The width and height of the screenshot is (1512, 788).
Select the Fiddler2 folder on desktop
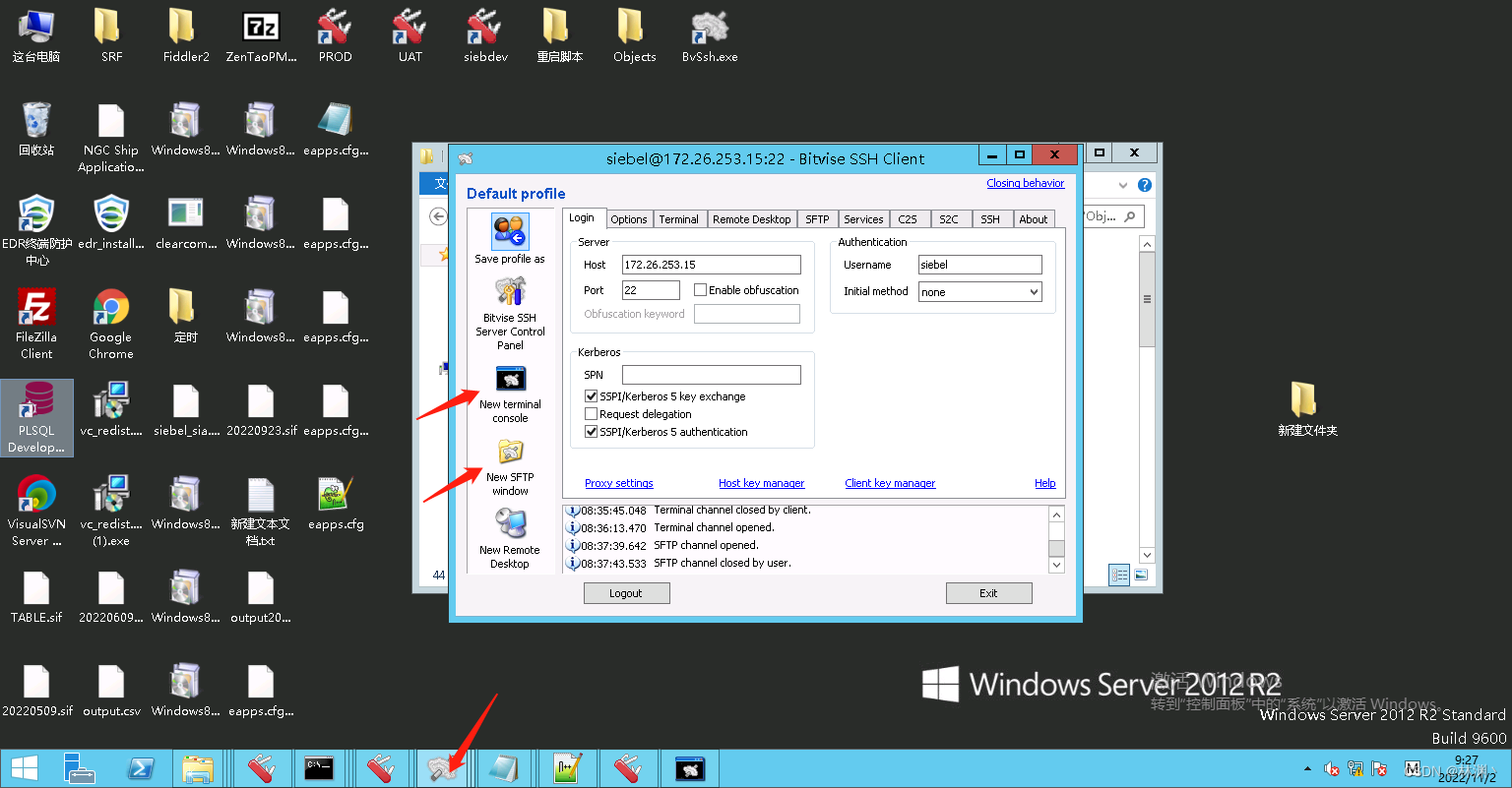(x=186, y=35)
